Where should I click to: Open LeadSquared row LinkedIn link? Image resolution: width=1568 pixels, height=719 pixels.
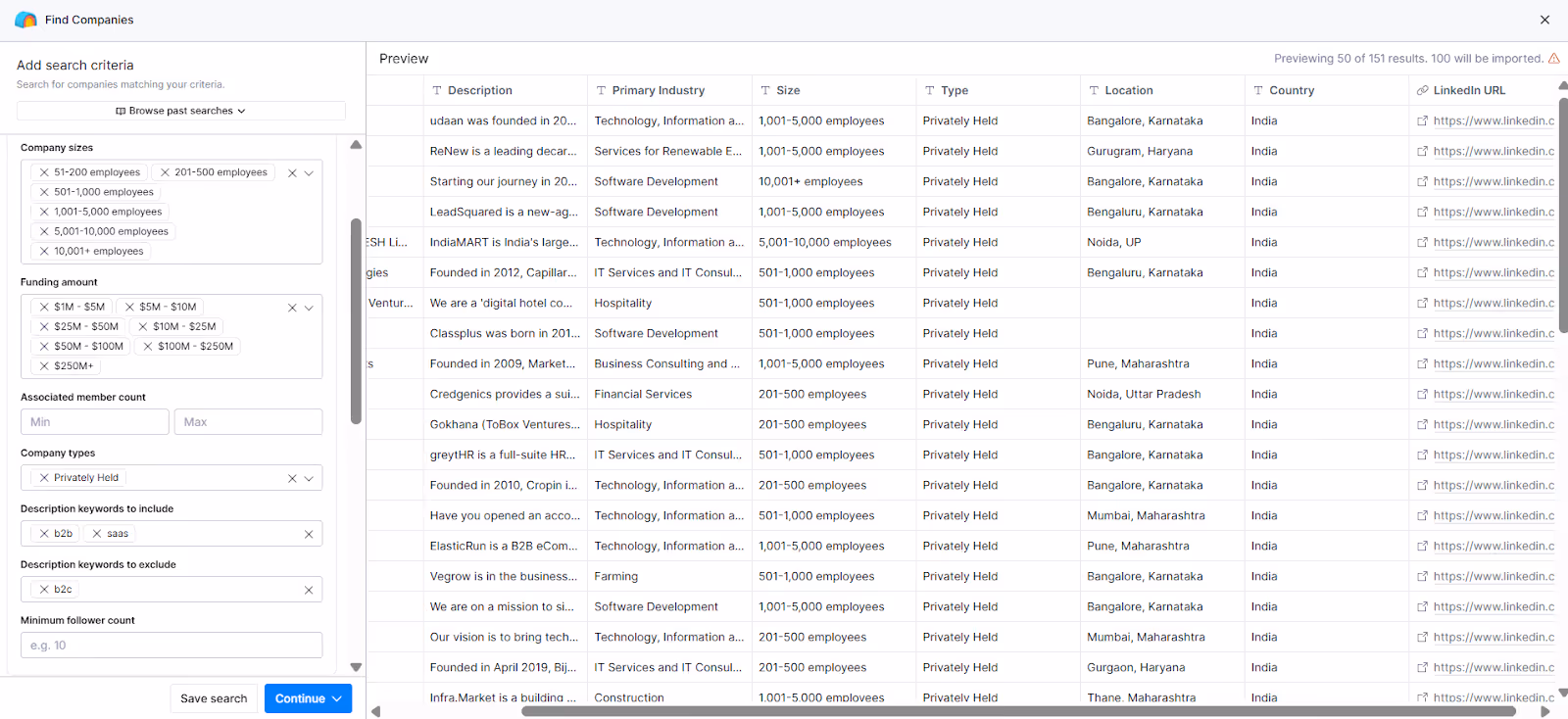tap(1494, 213)
